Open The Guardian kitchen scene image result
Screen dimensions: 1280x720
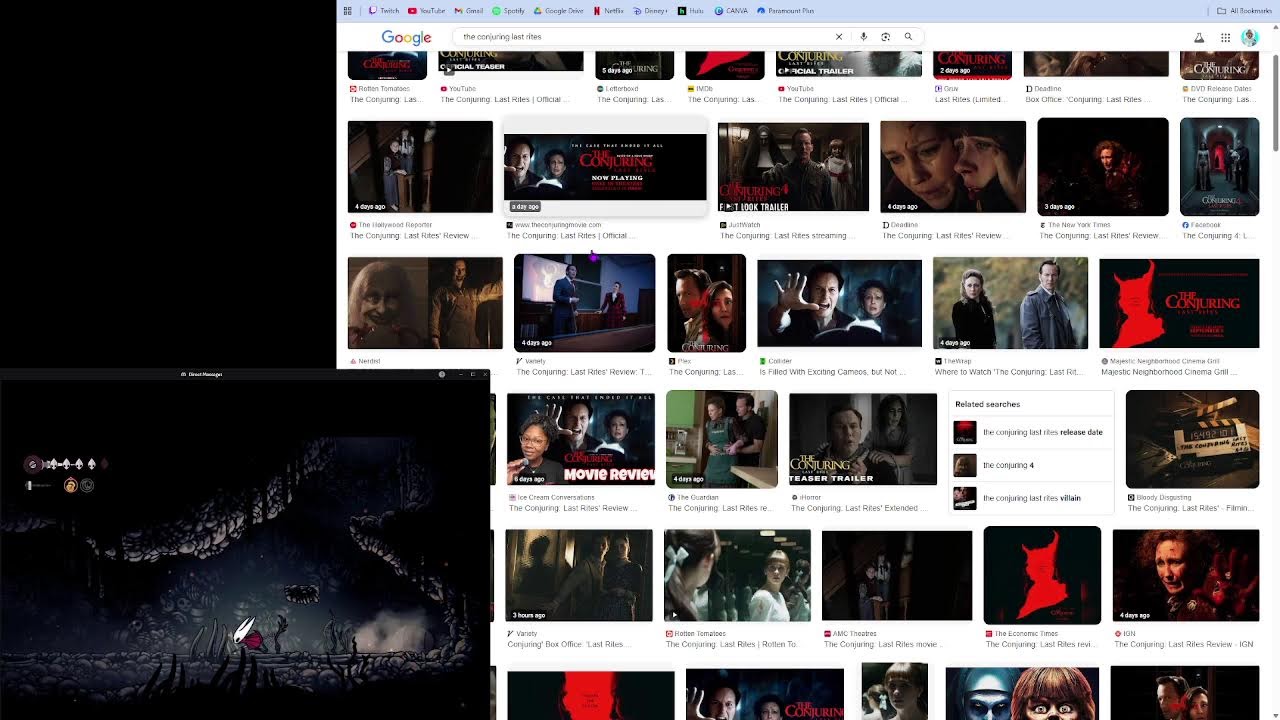(721, 439)
